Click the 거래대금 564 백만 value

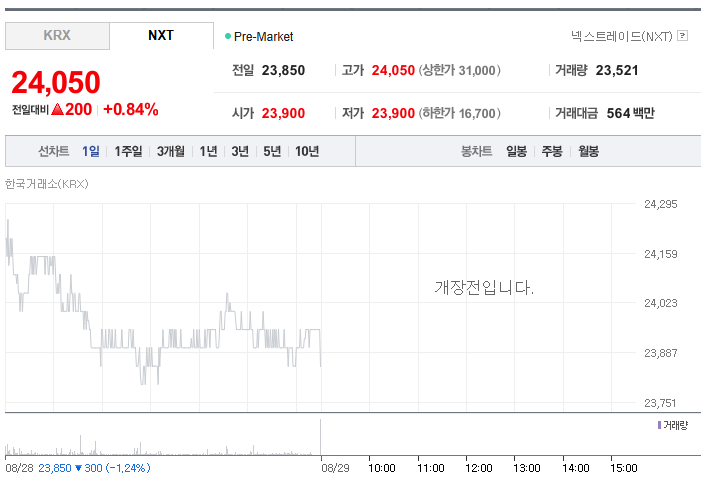pos(630,113)
